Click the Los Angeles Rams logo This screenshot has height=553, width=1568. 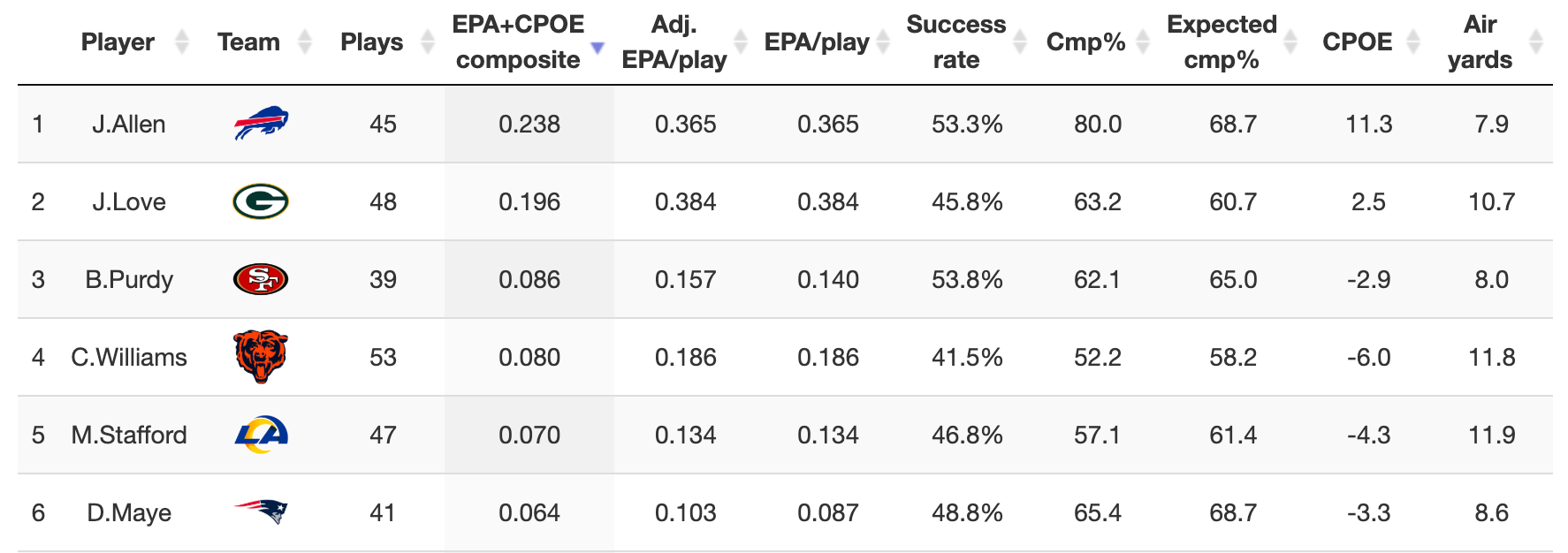(261, 435)
